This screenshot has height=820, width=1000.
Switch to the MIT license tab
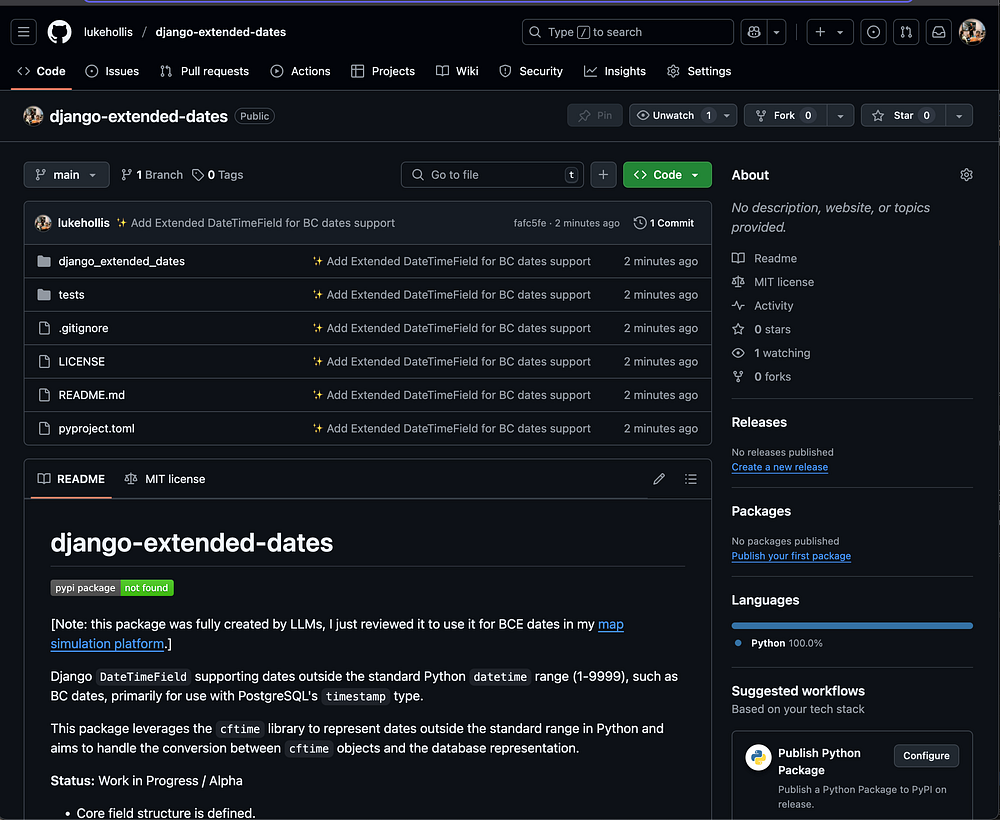click(x=165, y=479)
